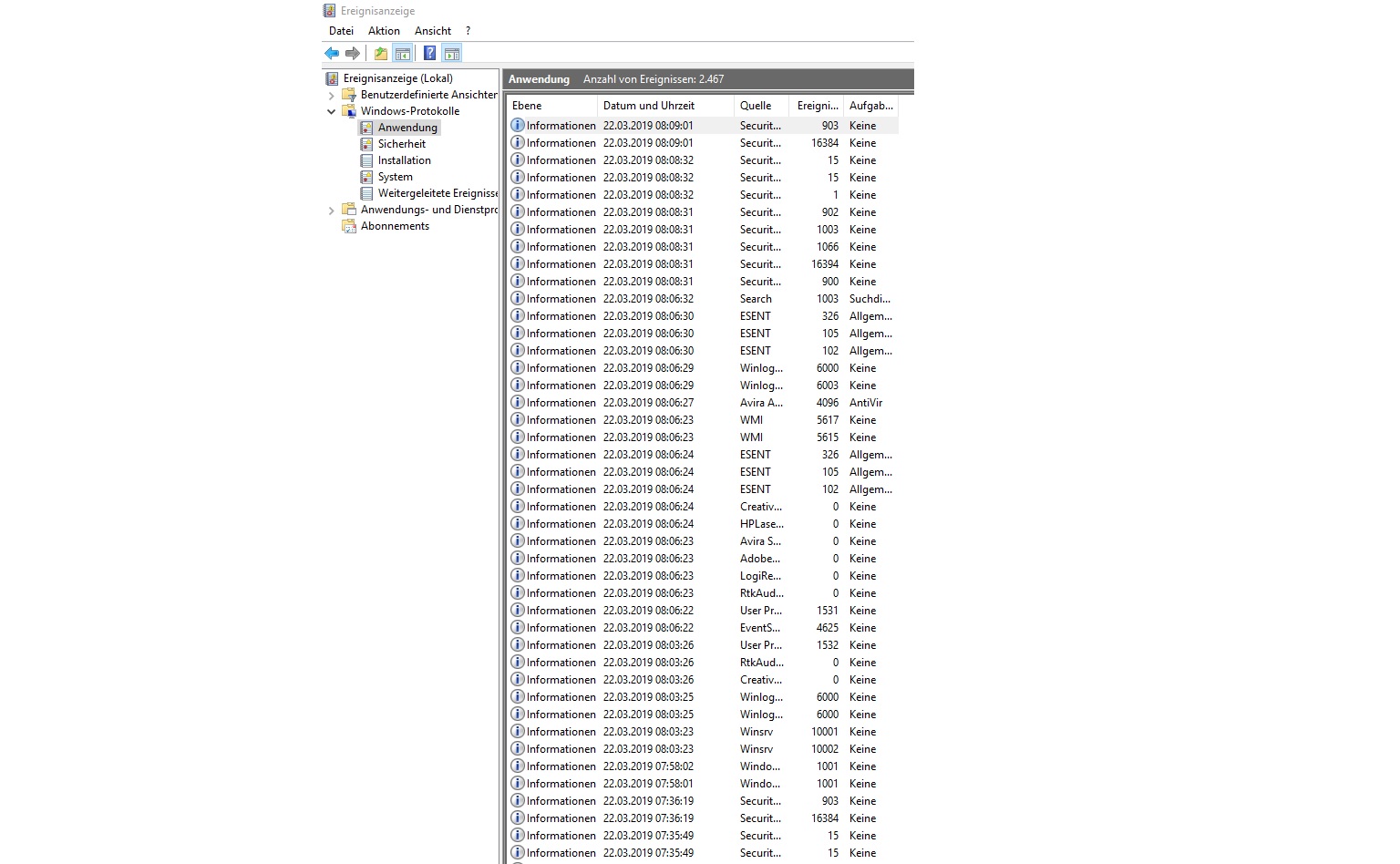Select the Creativ... event at 08:06:24
Viewport: 1400px width, 864px height.
pos(703,506)
